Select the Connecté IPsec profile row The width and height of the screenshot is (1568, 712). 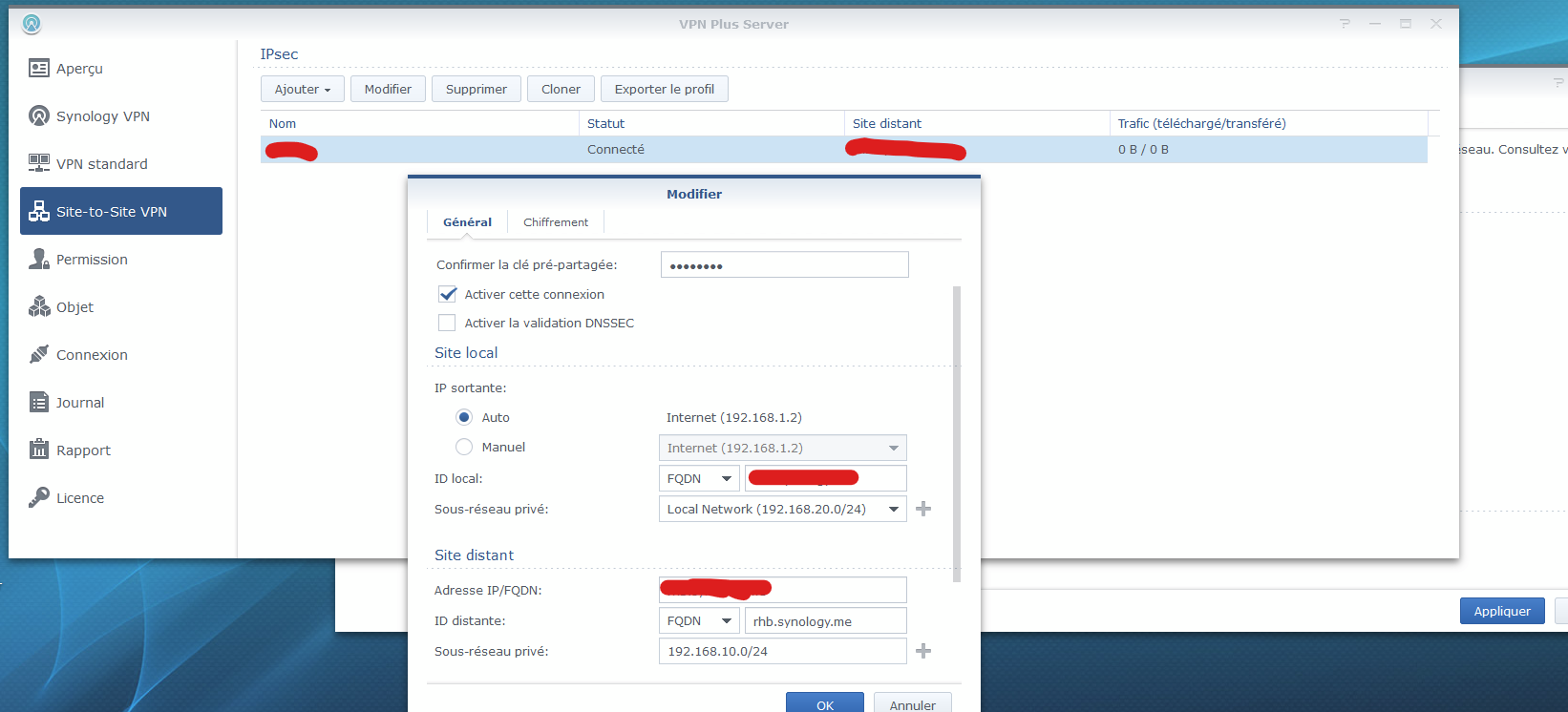point(844,150)
